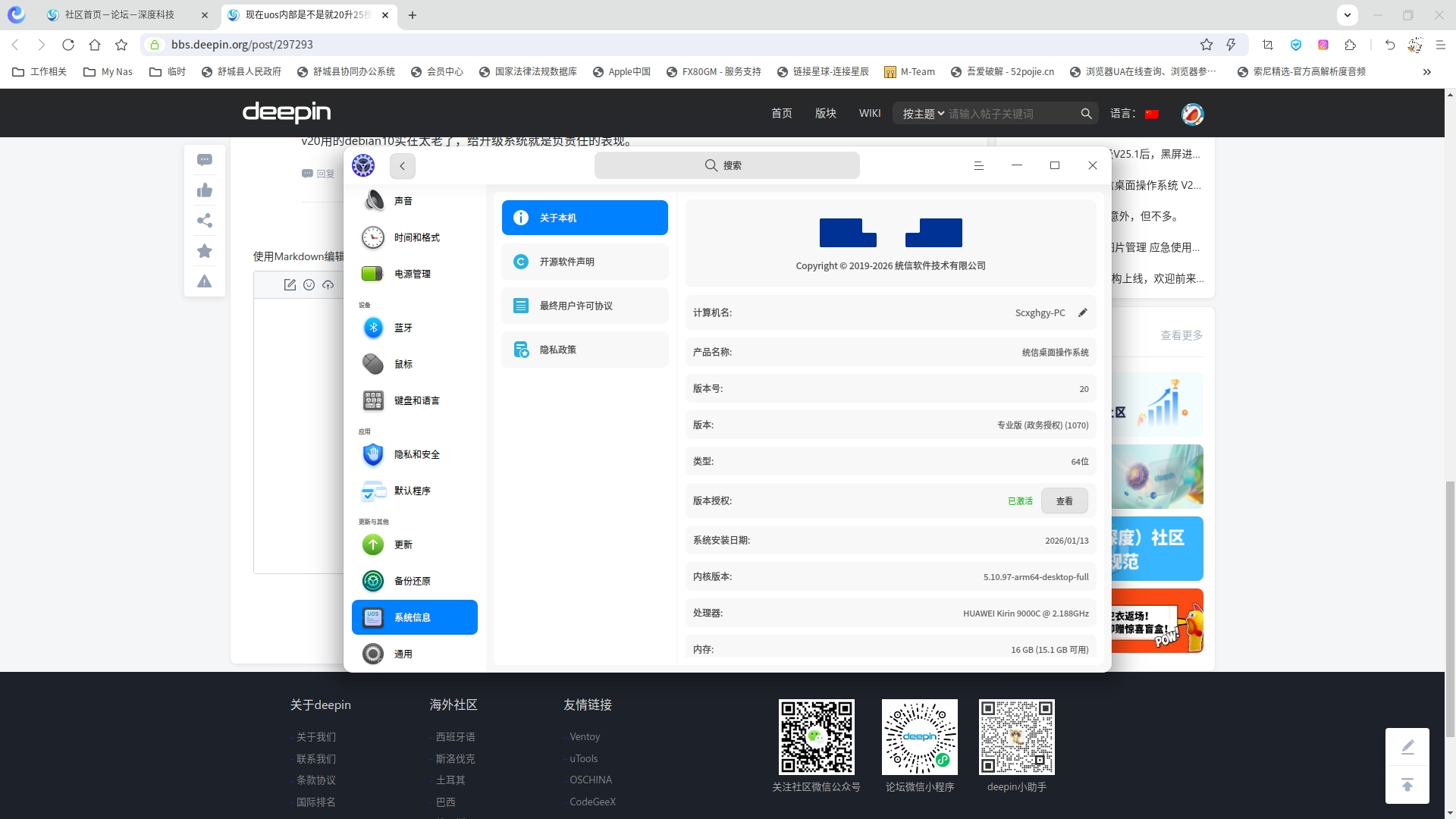The width and height of the screenshot is (1456, 819).
Task: Open 键盘和语言 keyboard settings
Action: pyautogui.click(x=416, y=400)
